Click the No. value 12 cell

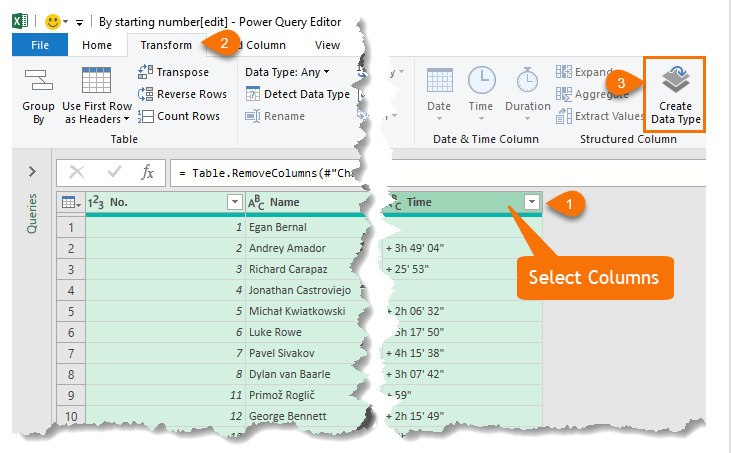click(x=166, y=416)
